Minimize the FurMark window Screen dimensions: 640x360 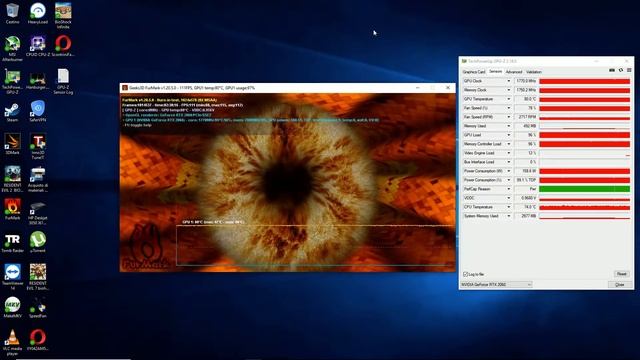[418, 88]
